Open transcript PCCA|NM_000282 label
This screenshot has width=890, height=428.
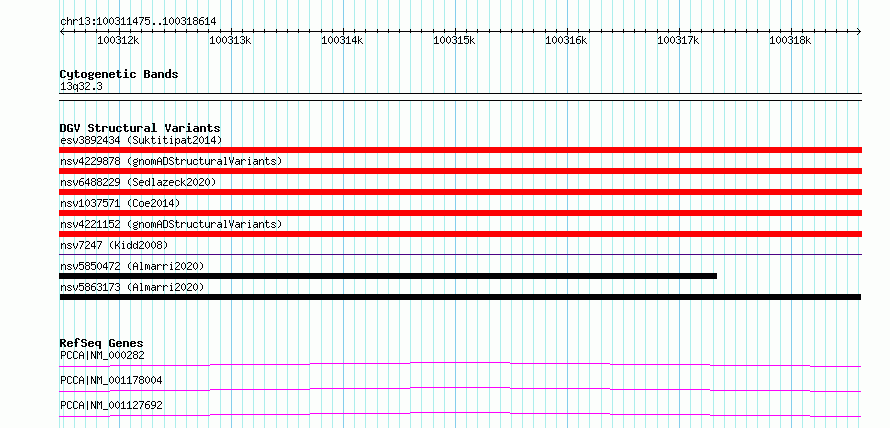[x=102, y=355]
